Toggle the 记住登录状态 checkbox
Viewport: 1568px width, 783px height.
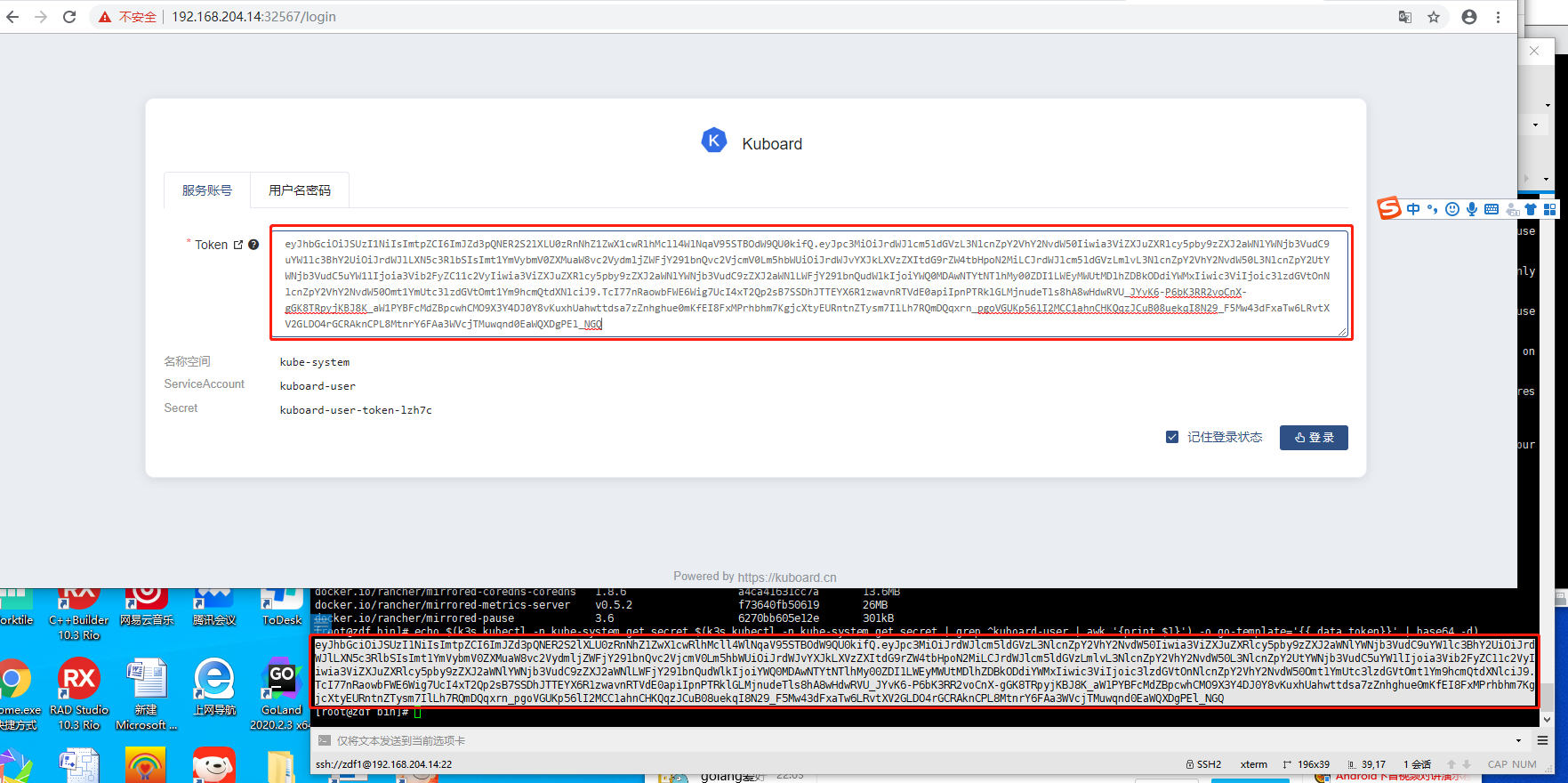(x=1172, y=437)
